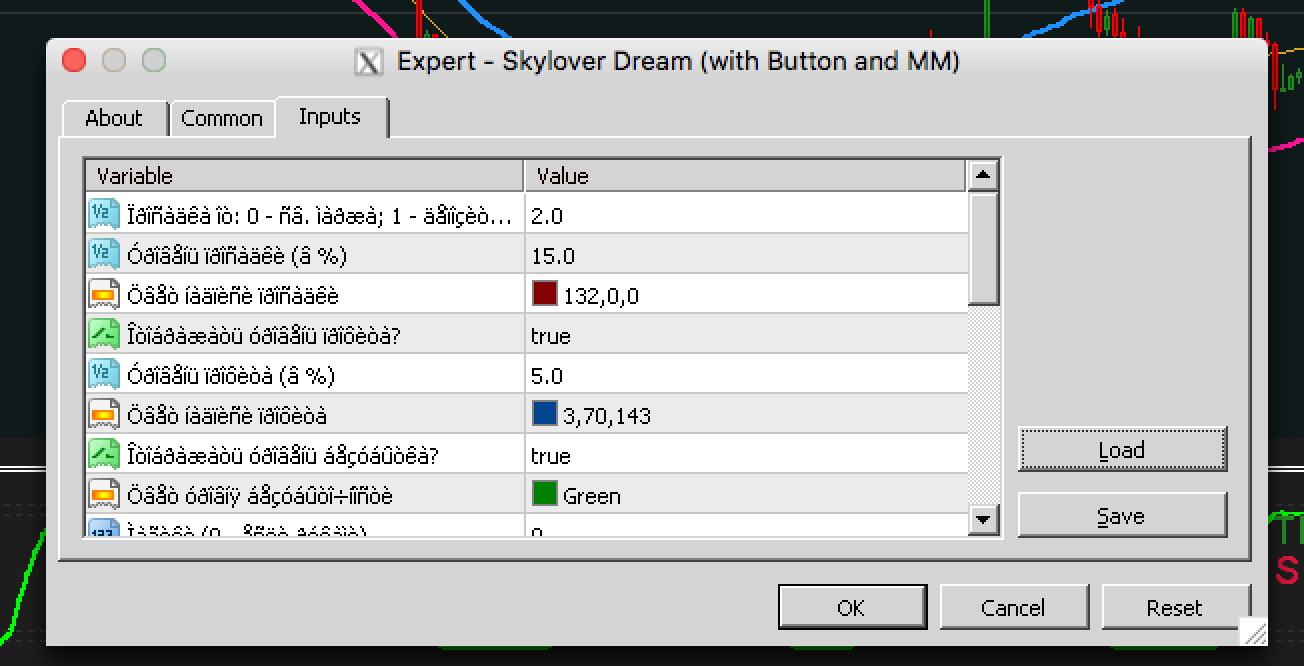Select variable name 'Óðîâåíü ïðîôèòà (â %)'
The width and height of the screenshot is (1304, 666).
click(x=231, y=376)
